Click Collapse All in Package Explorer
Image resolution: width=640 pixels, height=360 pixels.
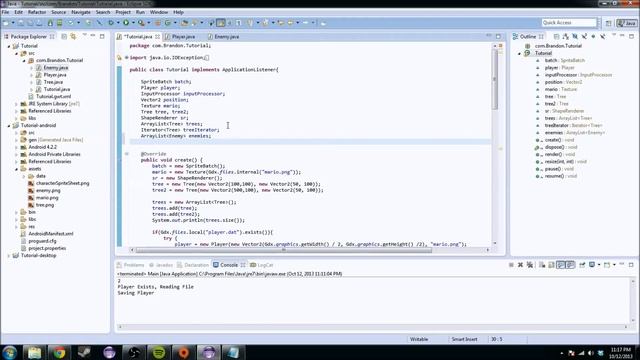tap(64, 36)
